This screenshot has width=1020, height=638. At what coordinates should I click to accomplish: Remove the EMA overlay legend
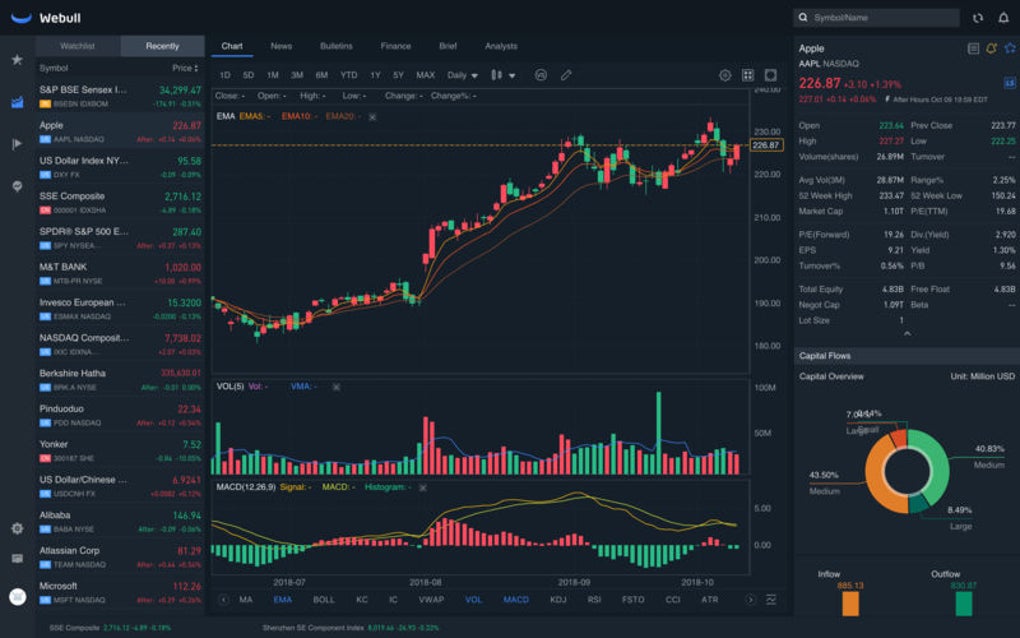(372, 117)
